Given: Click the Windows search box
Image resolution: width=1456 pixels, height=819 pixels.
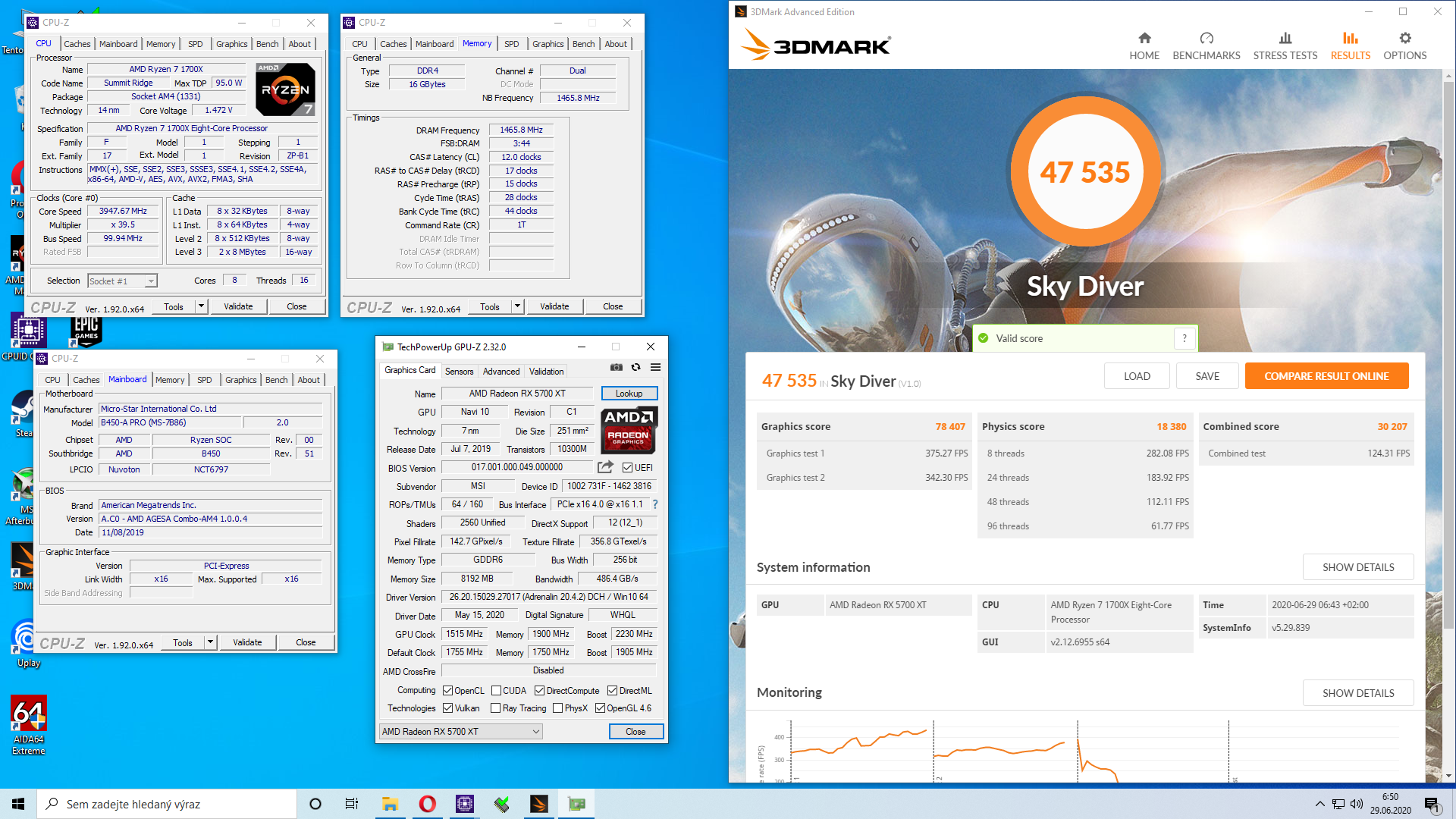Looking at the screenshot, I should (167, 804).
